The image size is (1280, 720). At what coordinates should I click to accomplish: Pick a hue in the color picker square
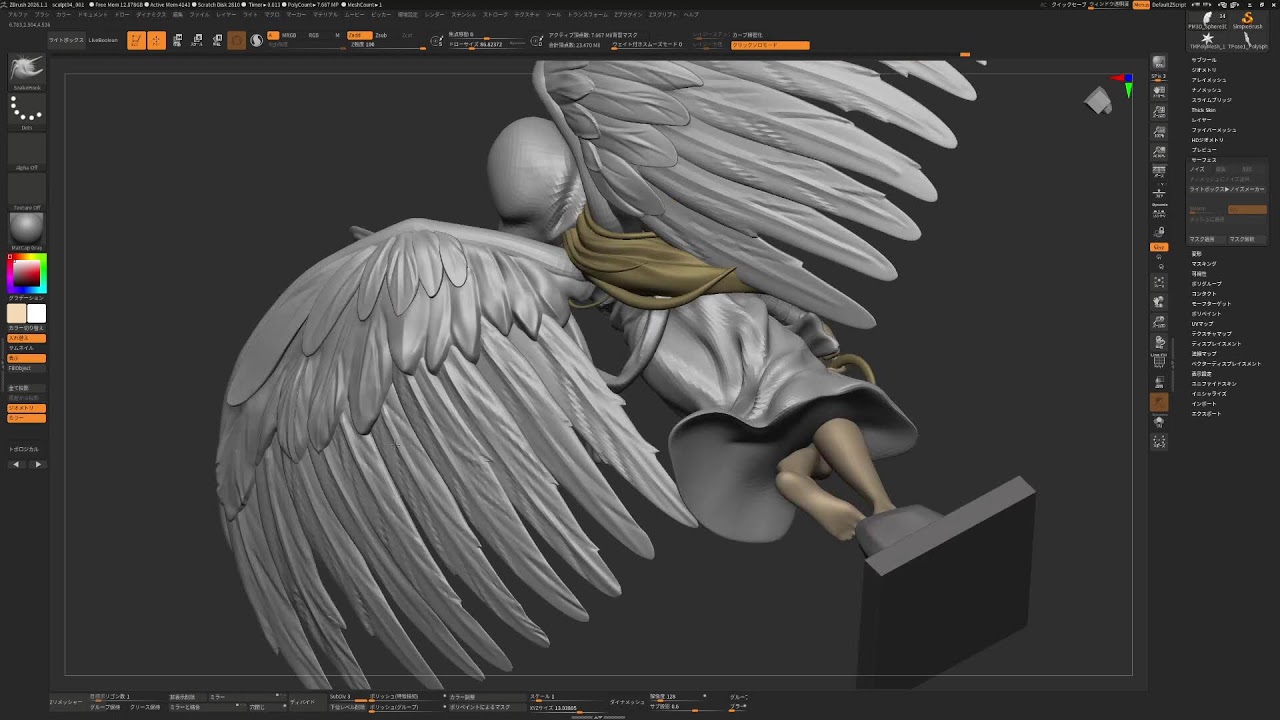[27, 273]
